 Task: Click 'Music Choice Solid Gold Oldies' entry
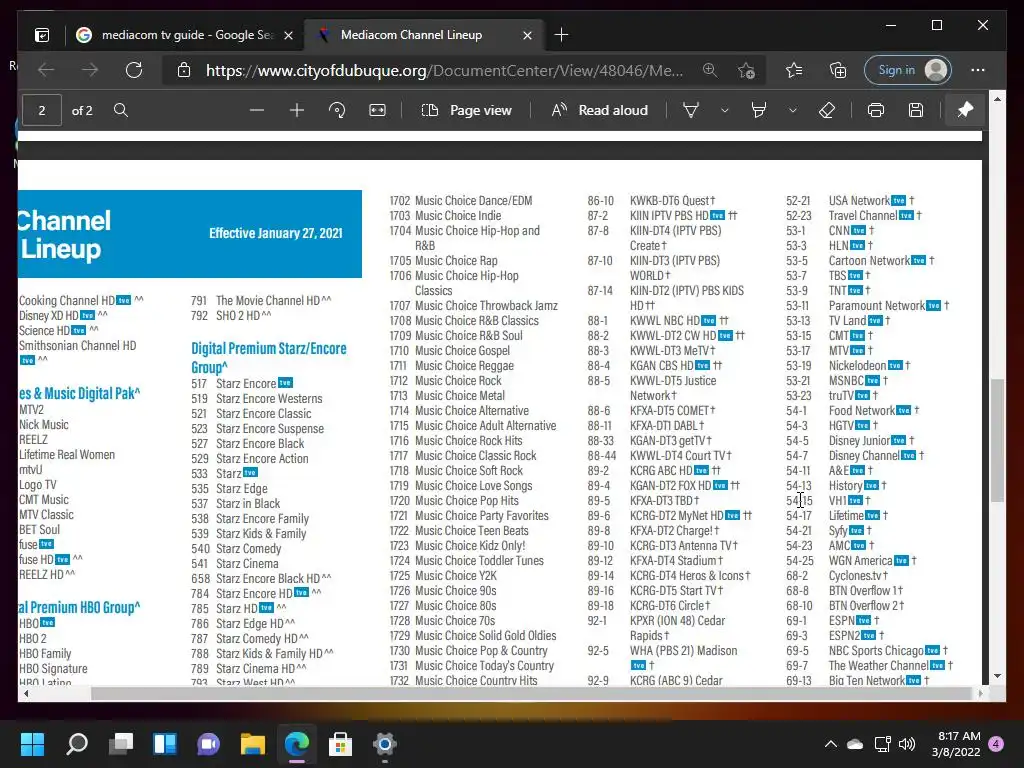point(485,635)
